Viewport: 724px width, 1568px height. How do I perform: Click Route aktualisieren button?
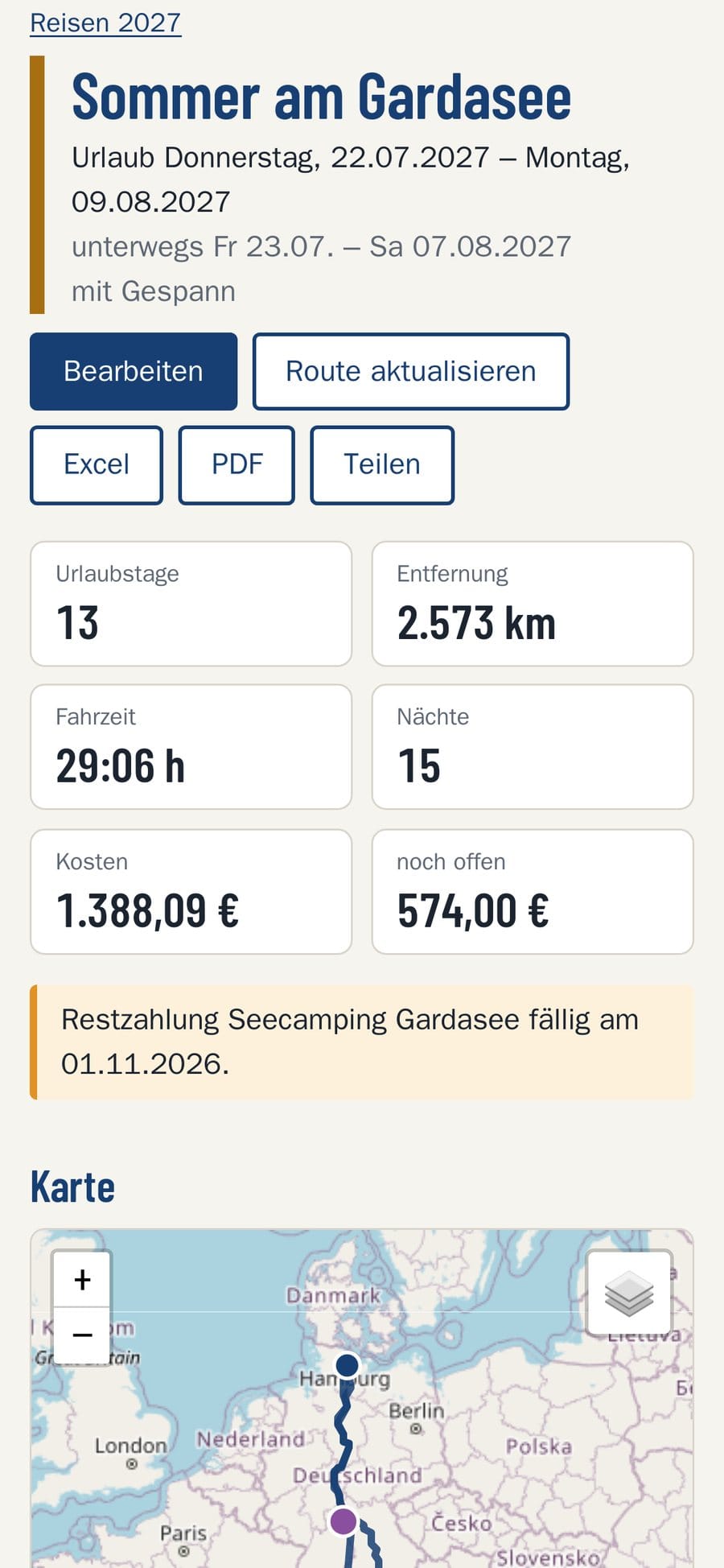click(411, 371)
